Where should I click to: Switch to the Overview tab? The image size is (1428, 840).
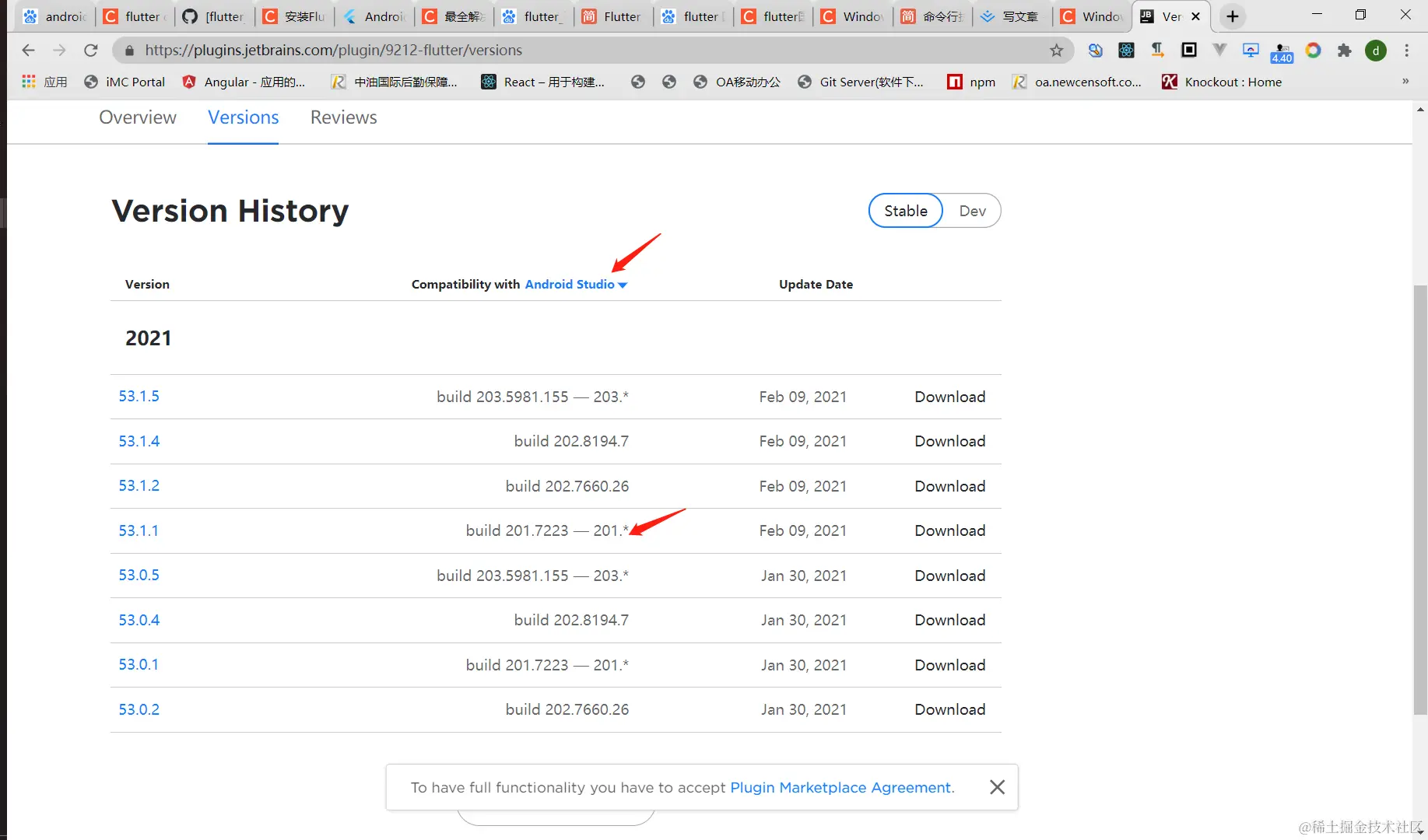pyautogui.click(x=138, y=117)
